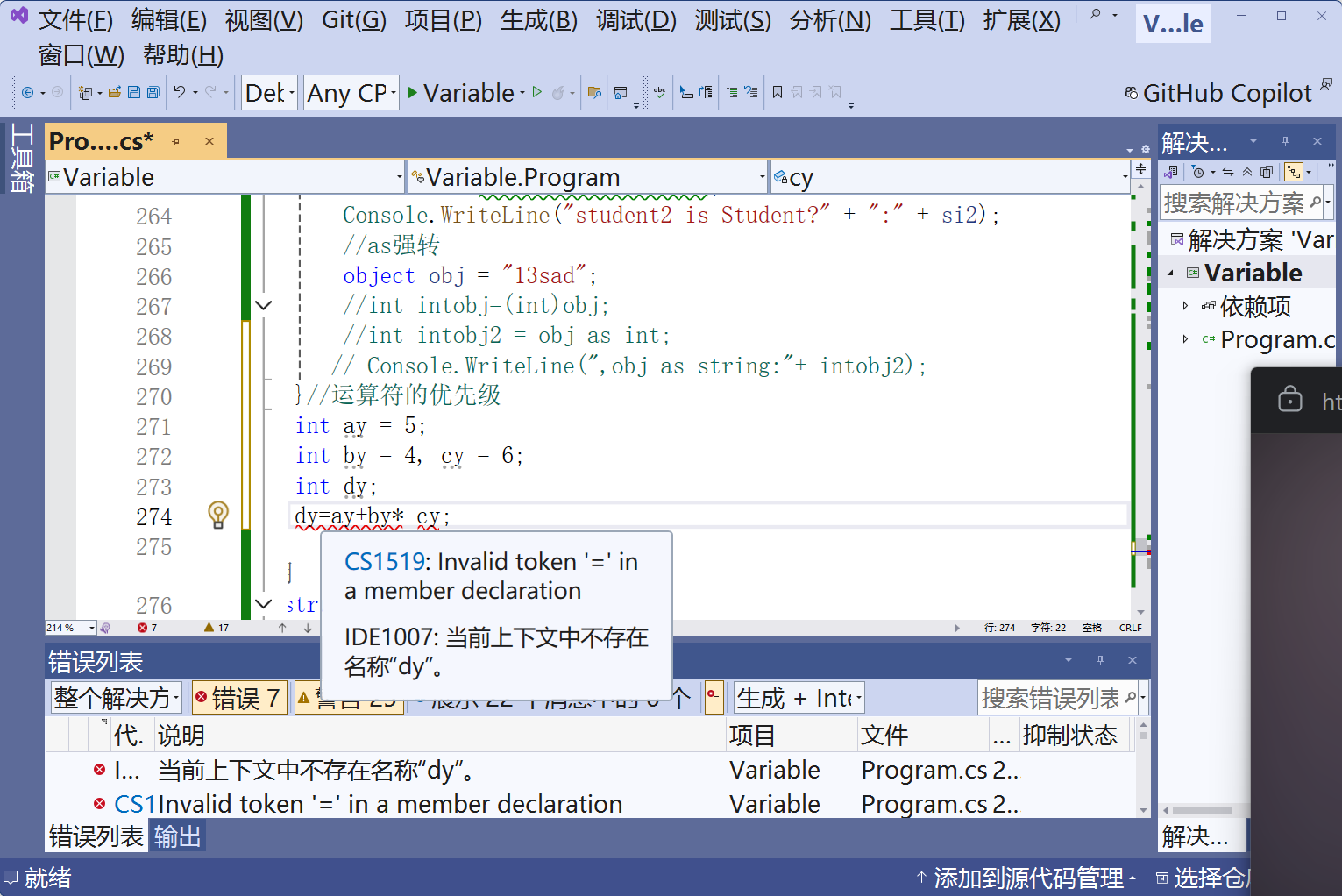Open the Debug configuration dropdown

[x=269, y=93]
